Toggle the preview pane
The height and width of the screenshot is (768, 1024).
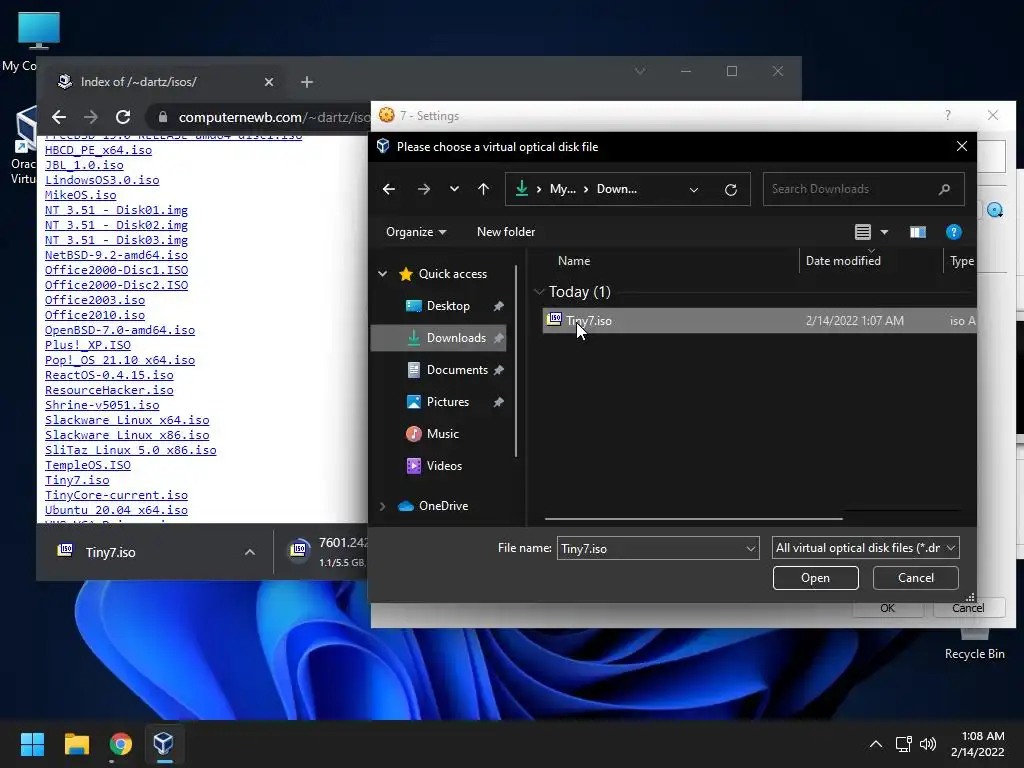[x=918, y=232]
